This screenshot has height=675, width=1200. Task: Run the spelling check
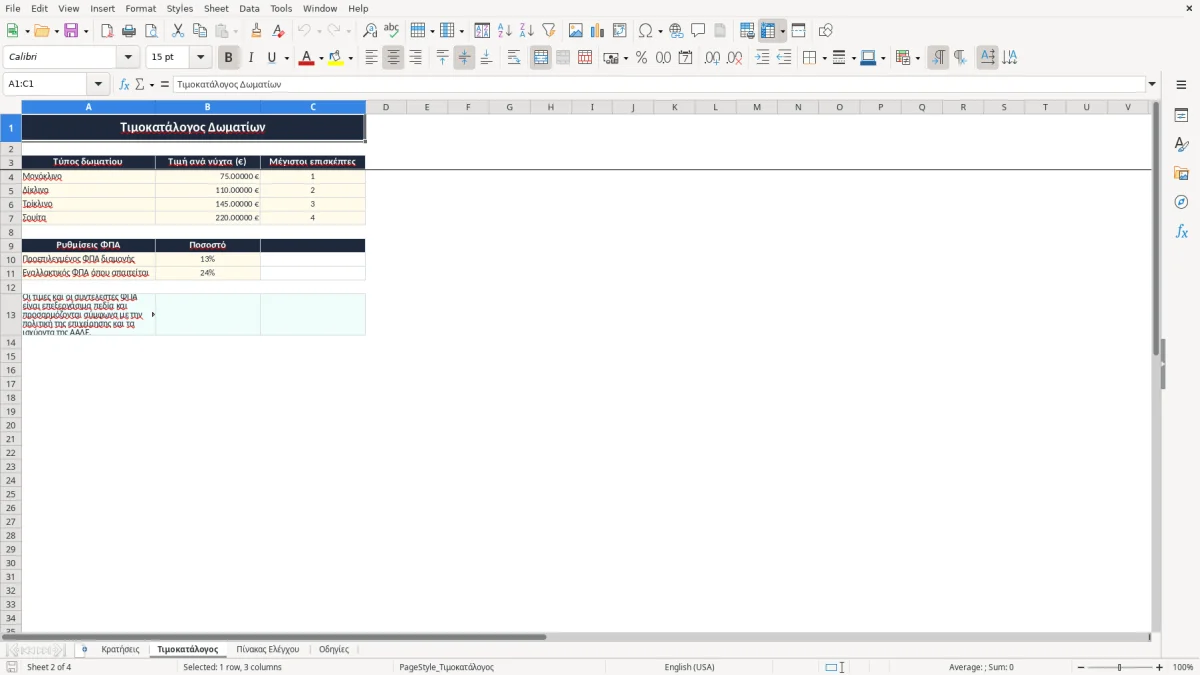point(391,31)
